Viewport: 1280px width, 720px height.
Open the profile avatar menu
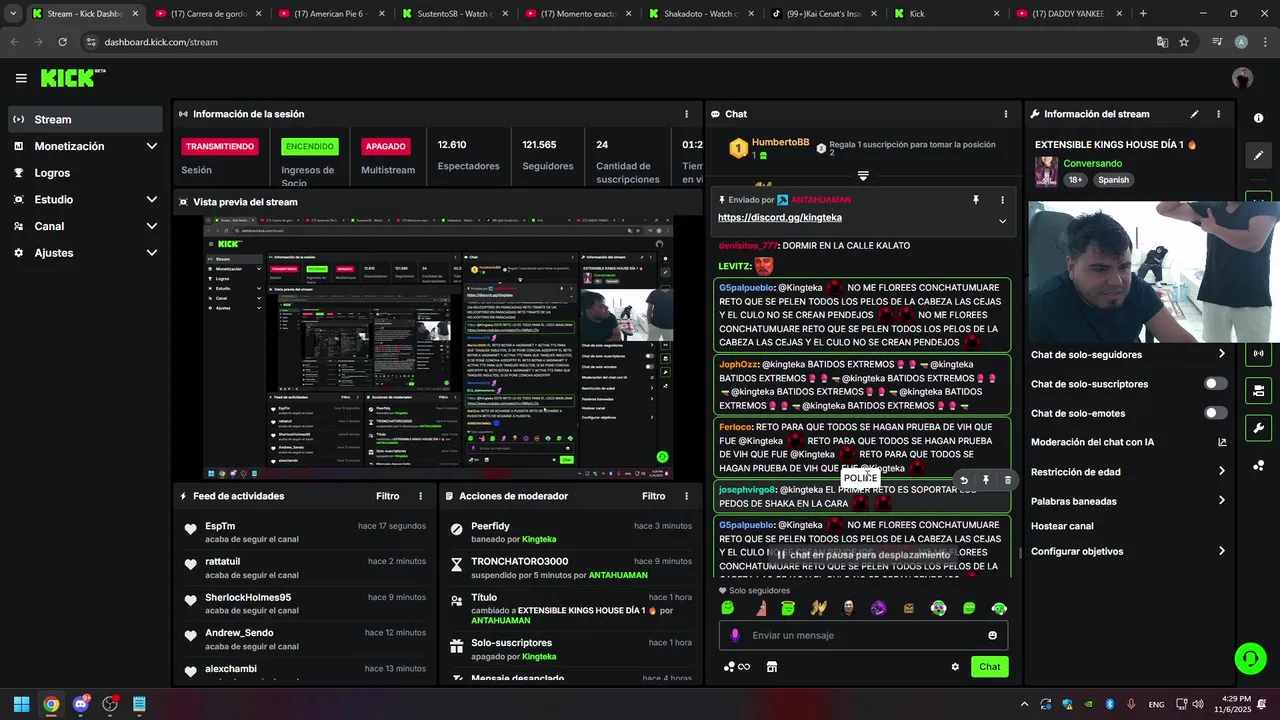click(x=1243, y=78)
